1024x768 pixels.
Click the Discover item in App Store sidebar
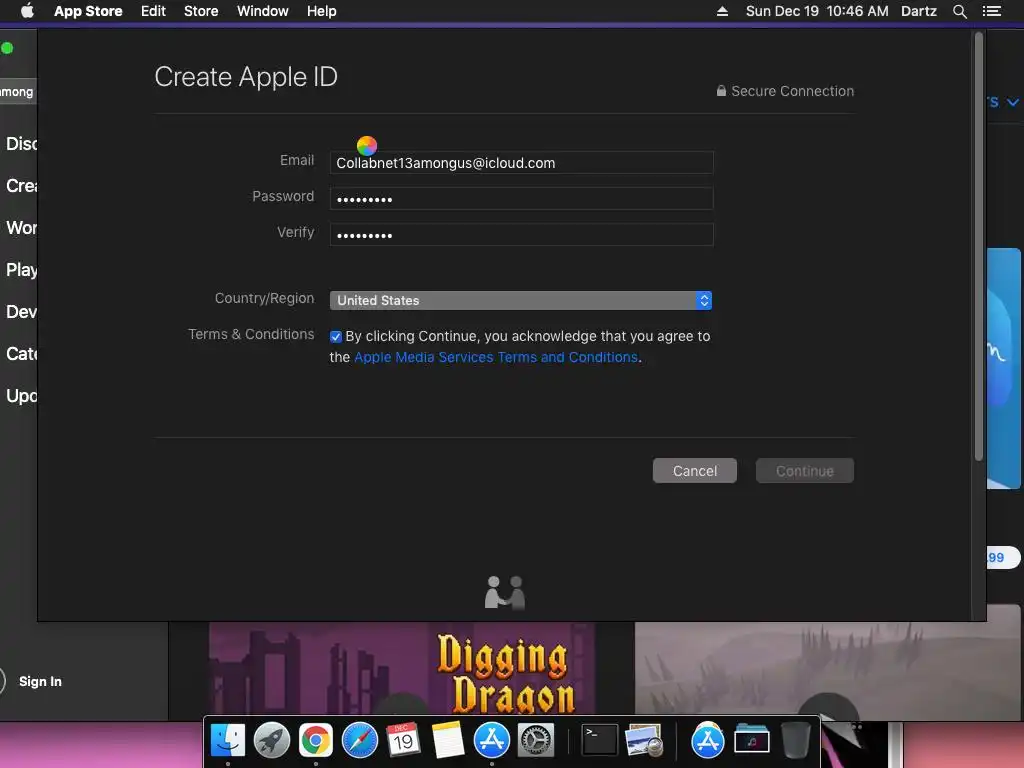(x=22, y=144)
